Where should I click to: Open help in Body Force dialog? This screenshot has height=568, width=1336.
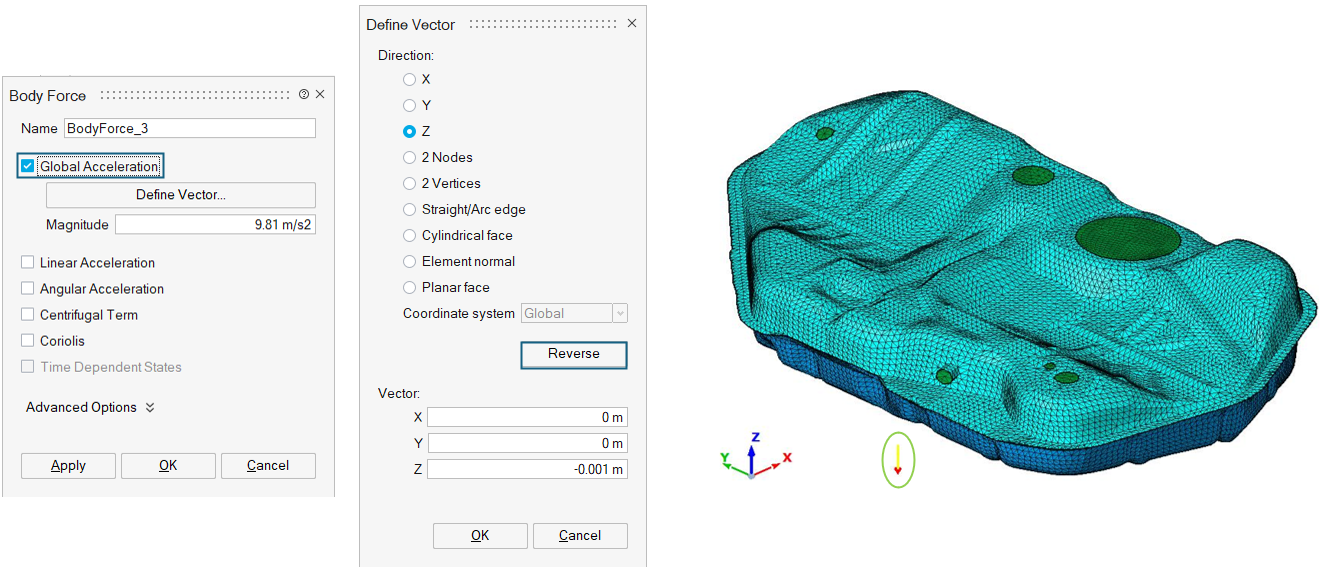(x=304, y=94)
